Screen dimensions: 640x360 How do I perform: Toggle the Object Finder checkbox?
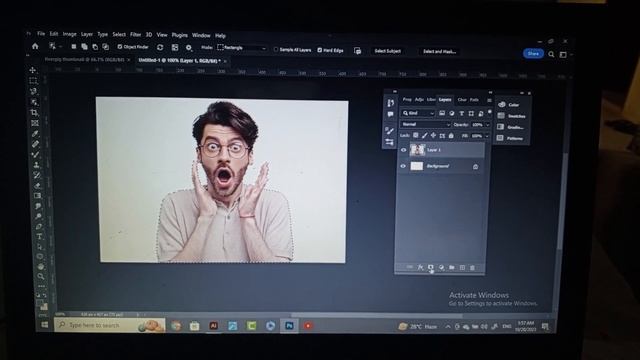(x=120, y=47)
